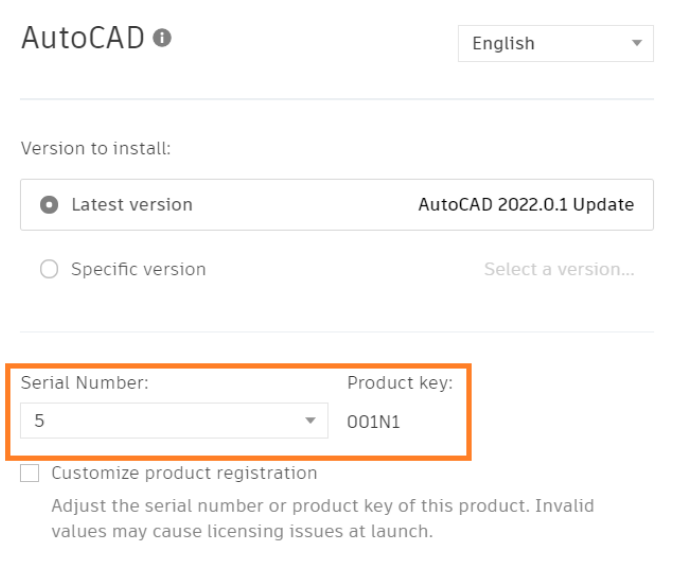
Task: Click the 'Version to install:' heading
Action: (95, 149)
